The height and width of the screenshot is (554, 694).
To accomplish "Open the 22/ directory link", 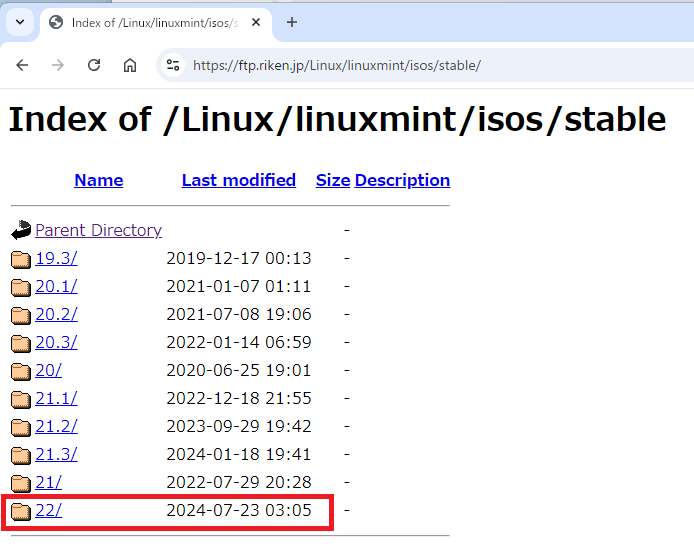I will (48, 510).
